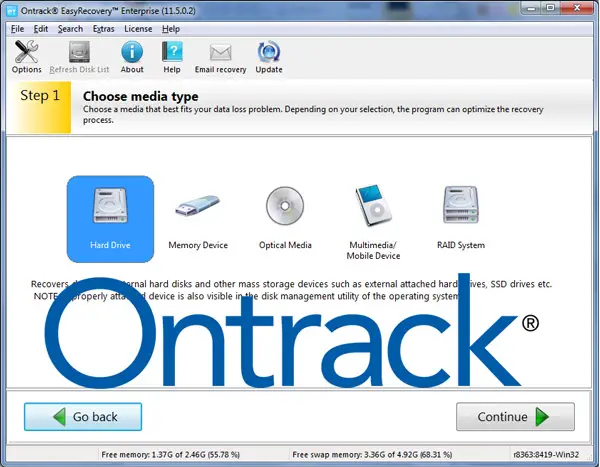Click the Choose media type heading
Viewport: 600px width, 467px height.
(x=140, y=96)
